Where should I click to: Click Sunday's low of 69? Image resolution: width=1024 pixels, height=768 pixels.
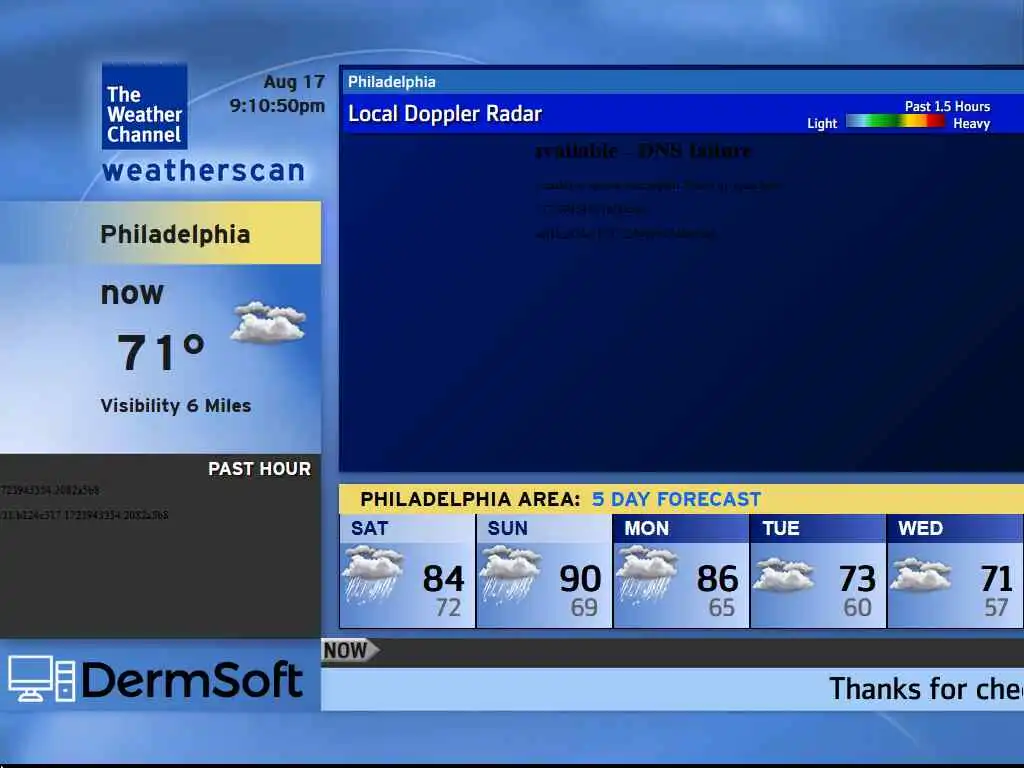click(584, 608)
